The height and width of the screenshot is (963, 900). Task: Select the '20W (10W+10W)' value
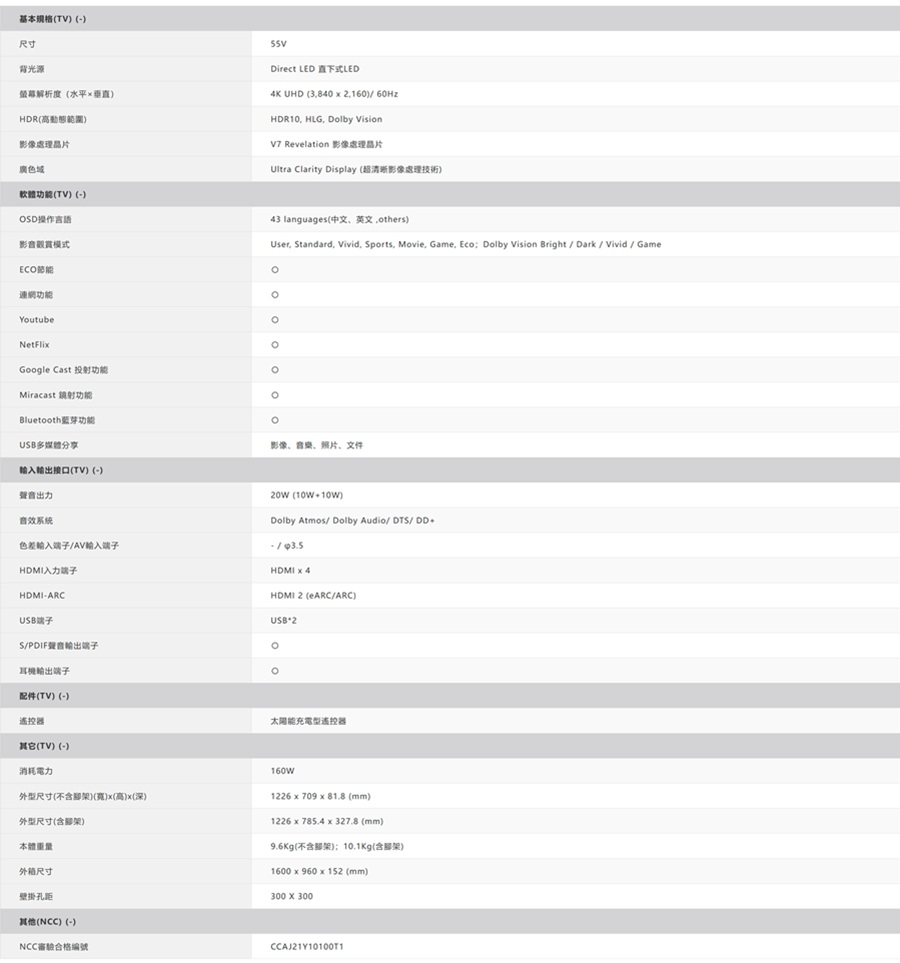(307, 495)
